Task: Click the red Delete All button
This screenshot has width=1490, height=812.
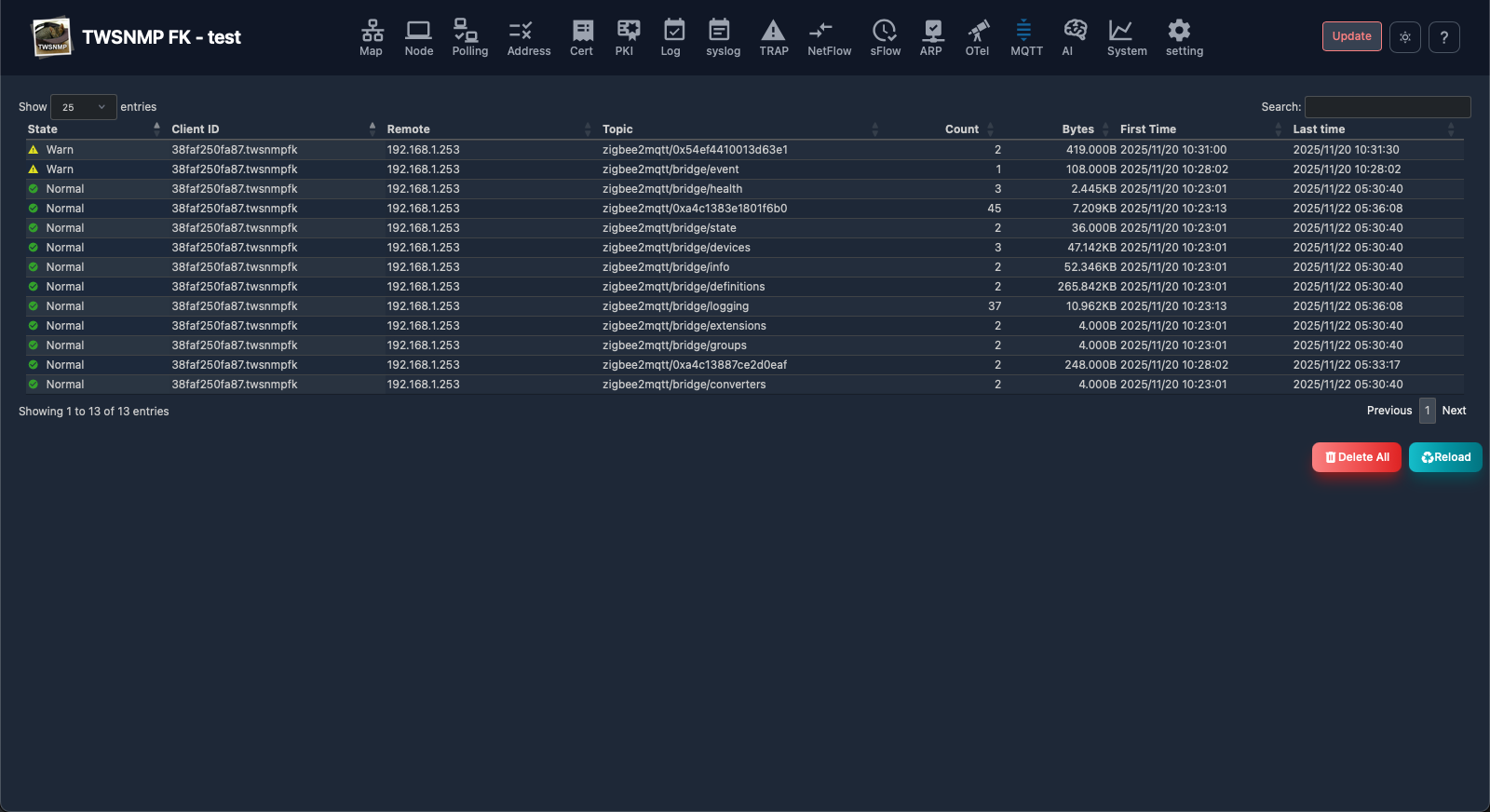Action: coord(1356,457)
